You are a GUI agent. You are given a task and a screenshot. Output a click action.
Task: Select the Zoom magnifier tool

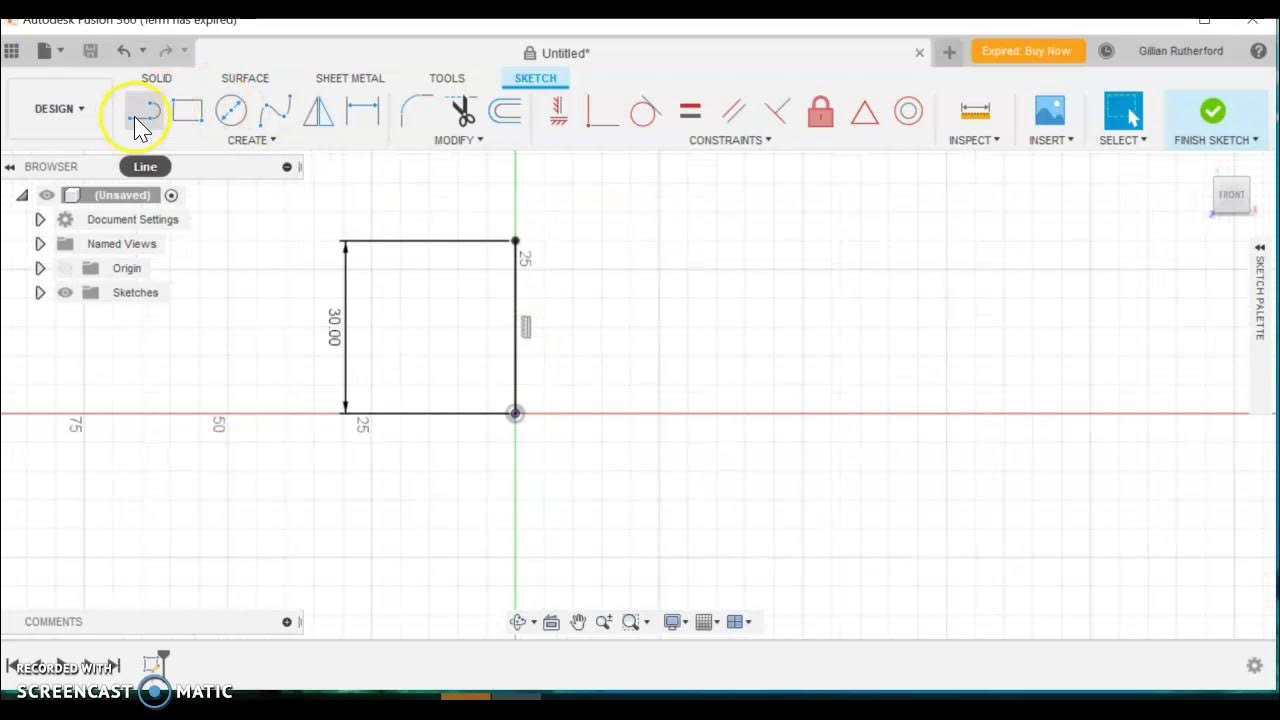click(x=604, y=622)
